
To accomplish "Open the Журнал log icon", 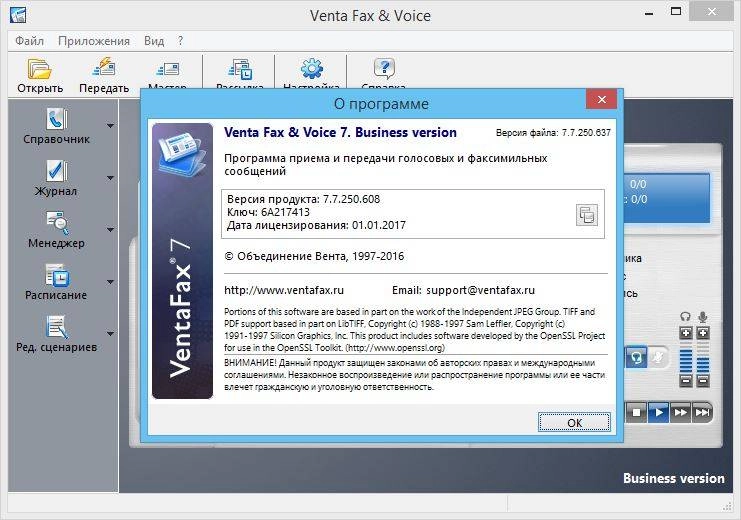I will click(x=56, y=171).
